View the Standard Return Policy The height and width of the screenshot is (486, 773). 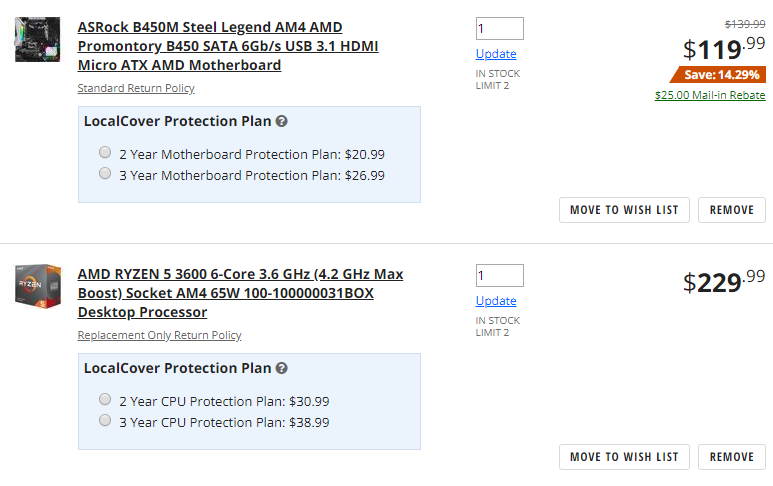(136, 88)
